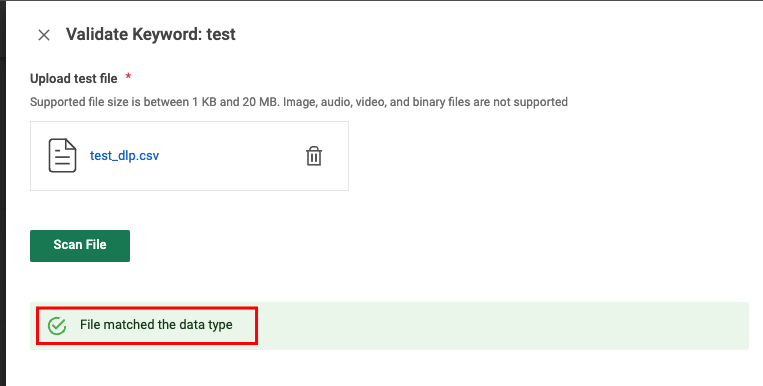Viewport: 763px width, 386px height.
Task: Close the Validate Keyword panel
Action: tap(44, 35)
